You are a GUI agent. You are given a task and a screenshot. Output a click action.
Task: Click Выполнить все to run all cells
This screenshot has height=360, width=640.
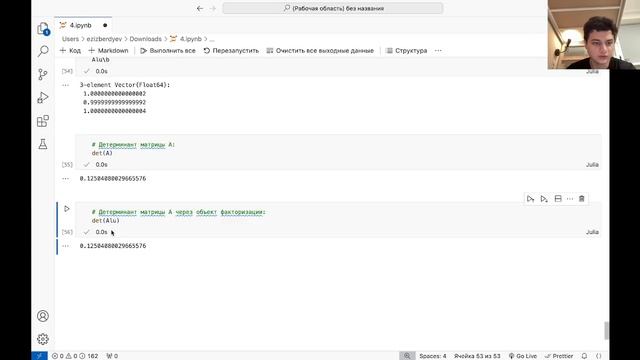tap(168, 51)
